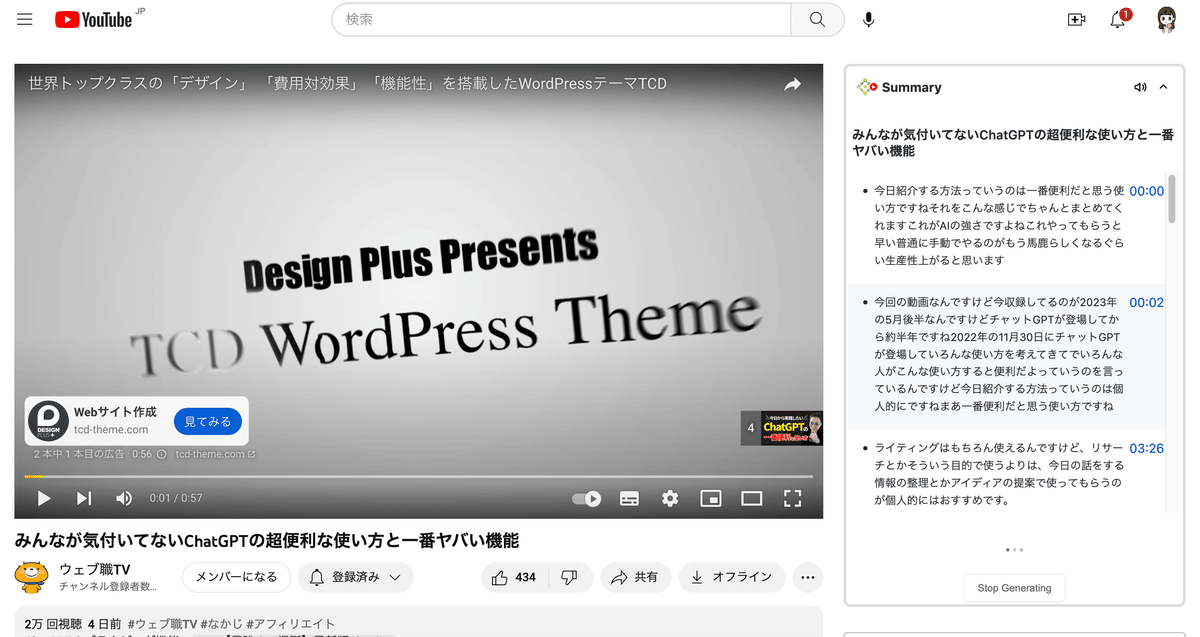
Task: Click the 見てみる ad button
Action: 208,422
